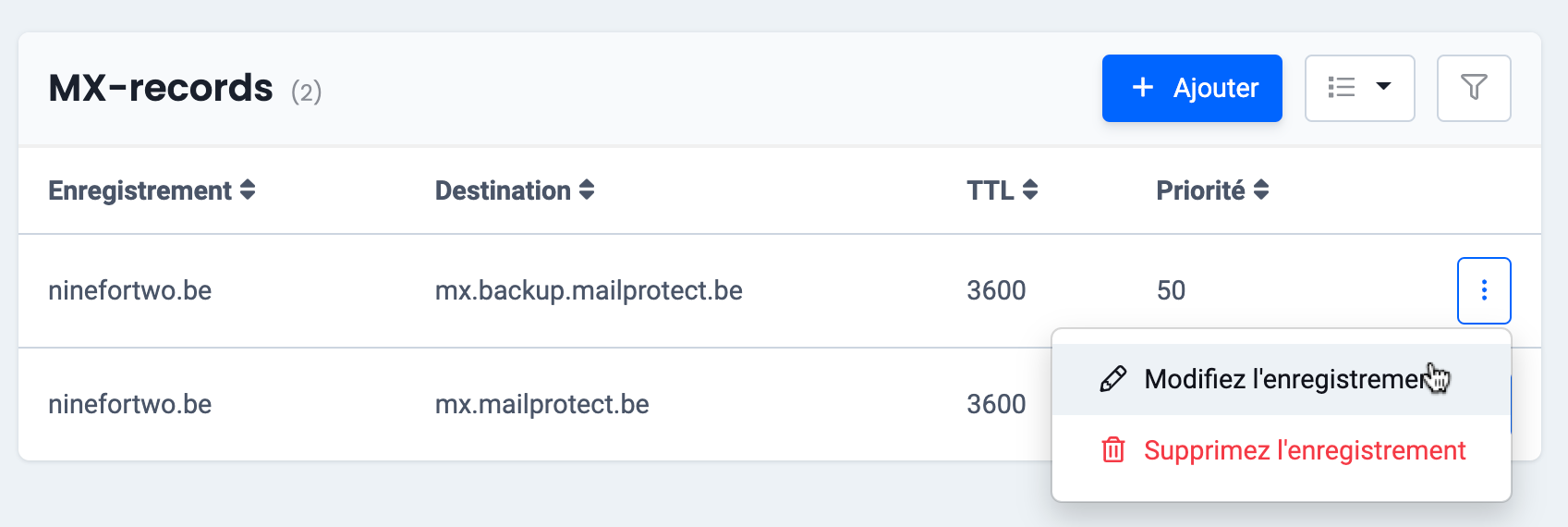
Task: Sort the table by Enregistrement column
Action: click(152, 190)
